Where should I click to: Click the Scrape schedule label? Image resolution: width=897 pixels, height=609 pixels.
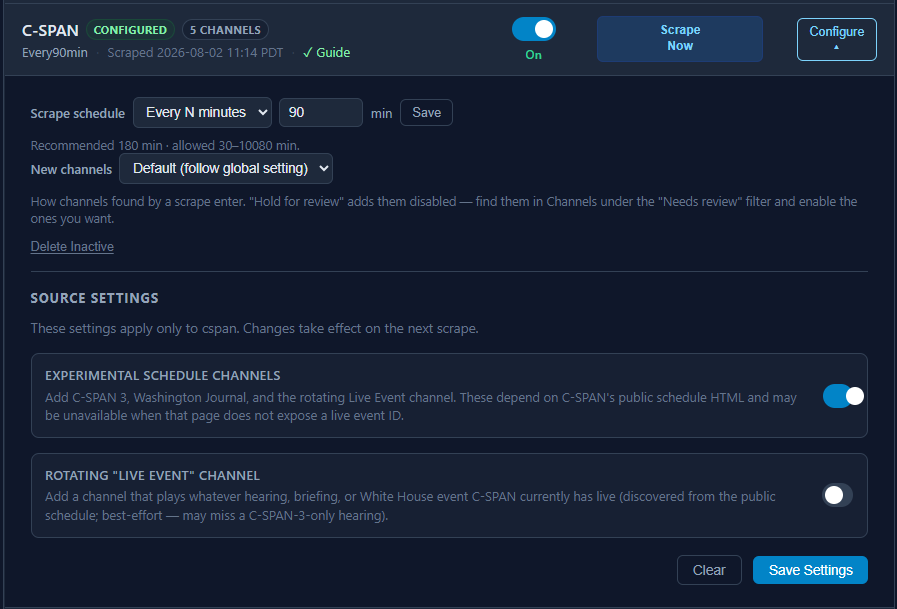[x=77, y=113]
